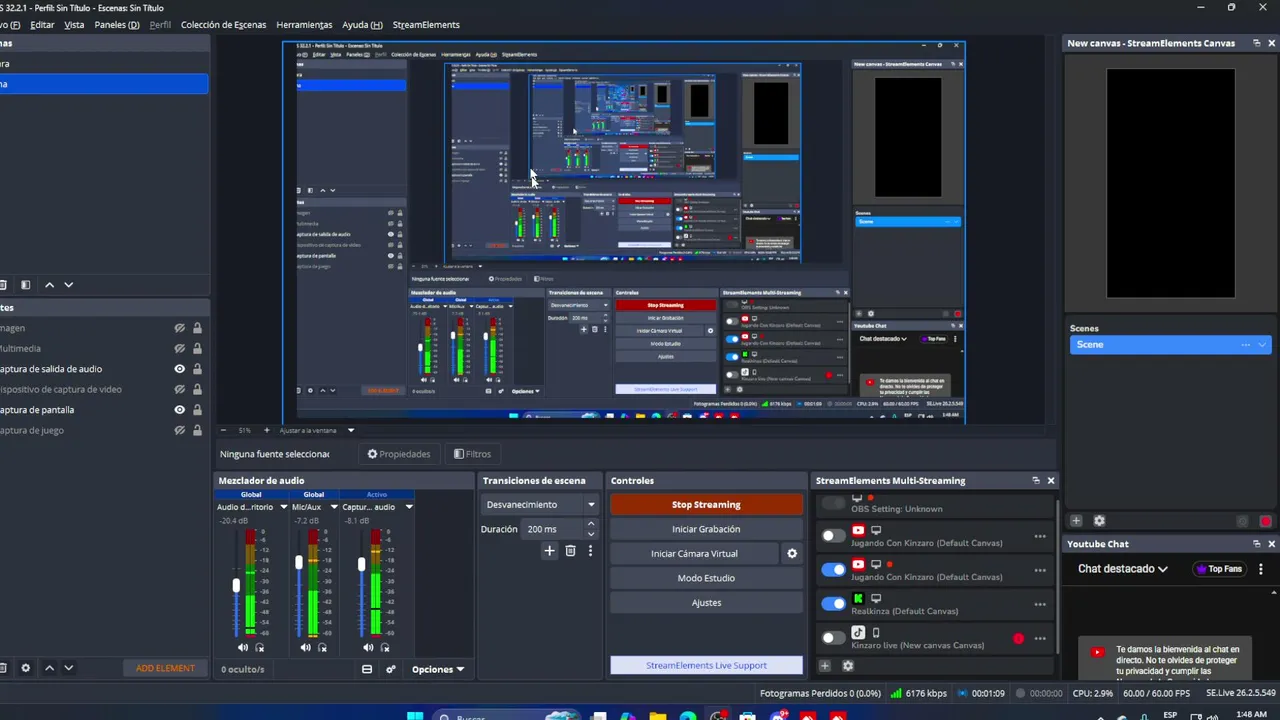The width and height of the screenshot is (1280, 720).
Task: Adjust Audio del escritorio volume fader
Action: coord(237,585)
